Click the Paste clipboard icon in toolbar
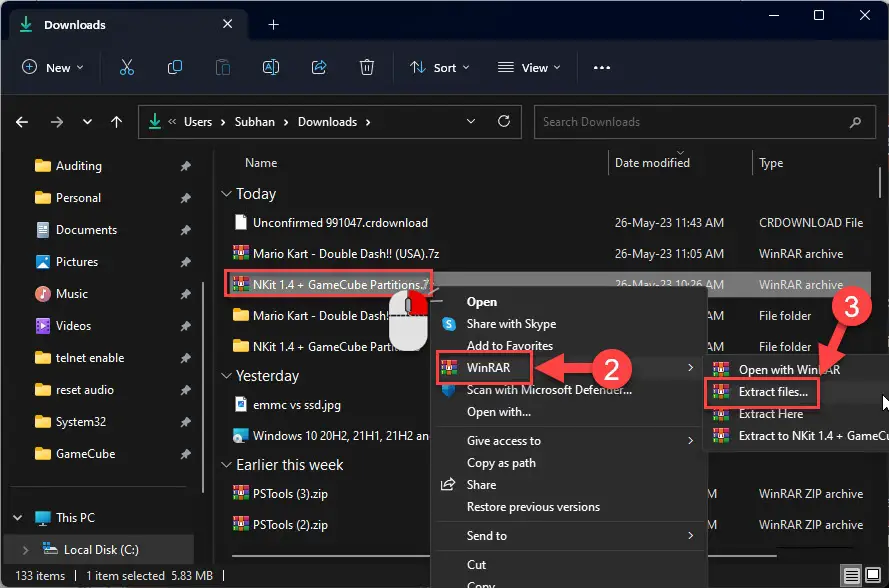The image size is (889, 588). pos(223,67)
